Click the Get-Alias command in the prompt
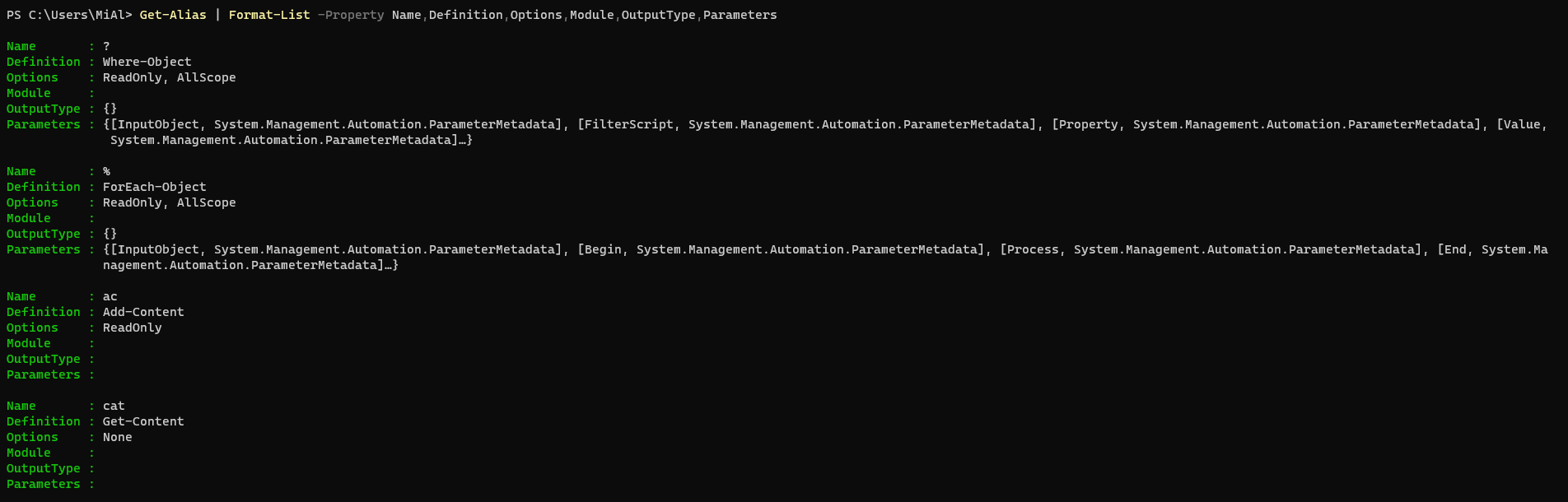 point(173,15)
